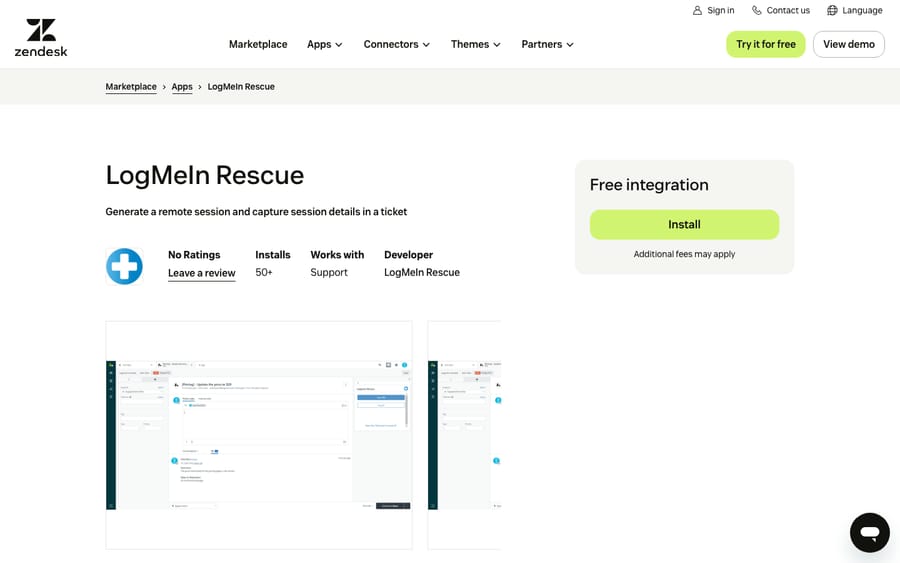Expand the Connectors dropdown menu
Image resolution: width=900 pixels, height=563 pixels.
coord(397,44)
